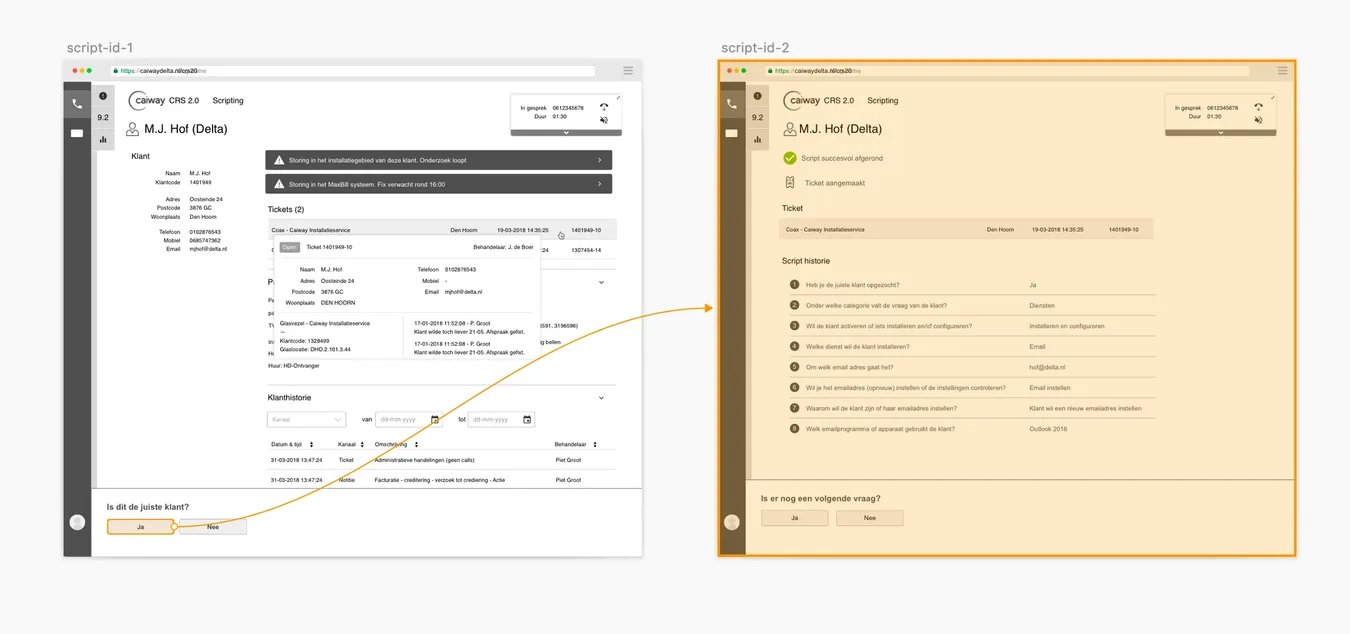Select the phone icon in the left sidebar

77,103
